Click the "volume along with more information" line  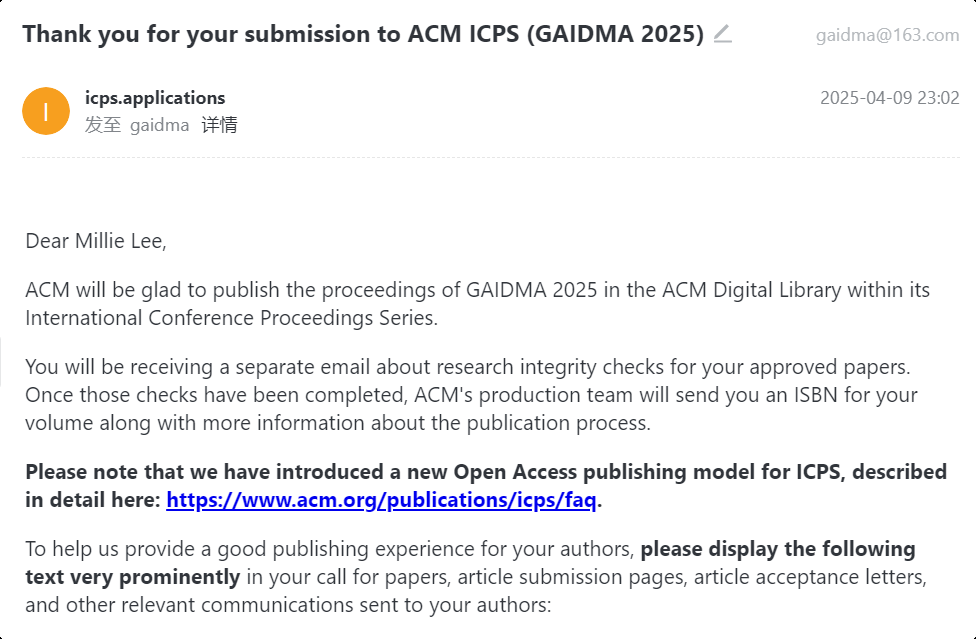coord(338,423)
